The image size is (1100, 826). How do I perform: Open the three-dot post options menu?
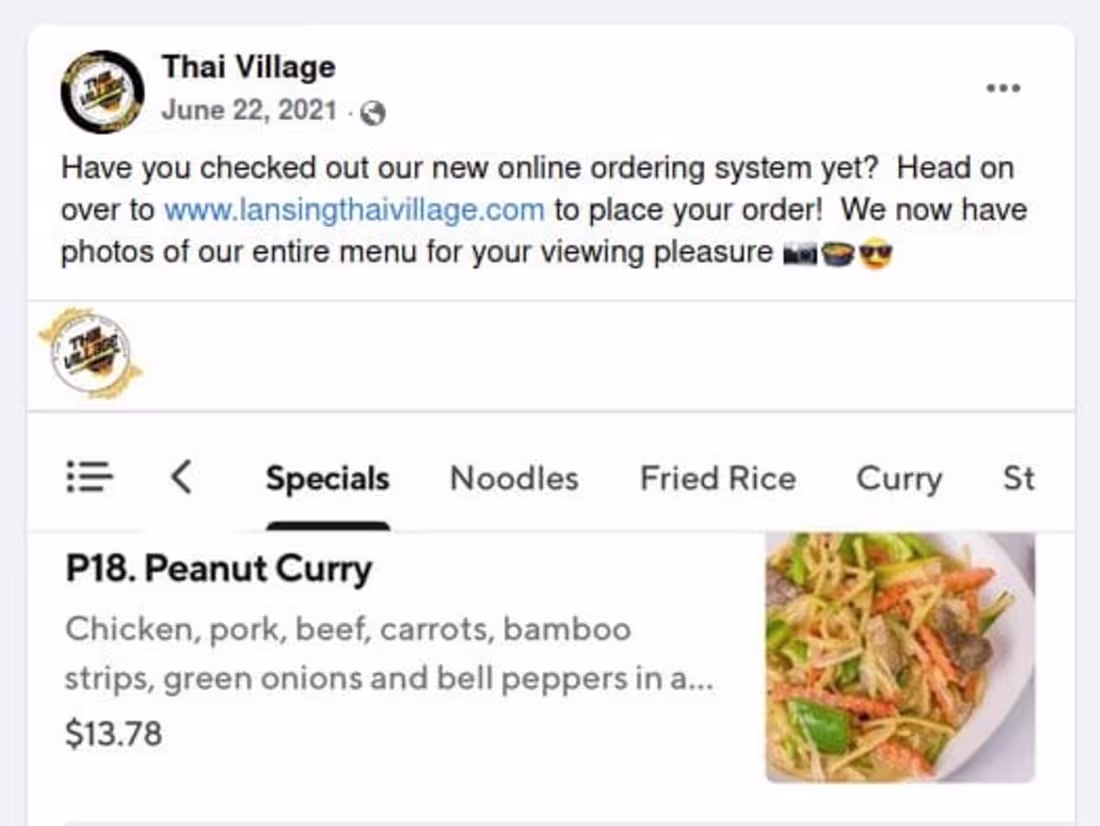pyautogui.click(x=1003, y=88)
